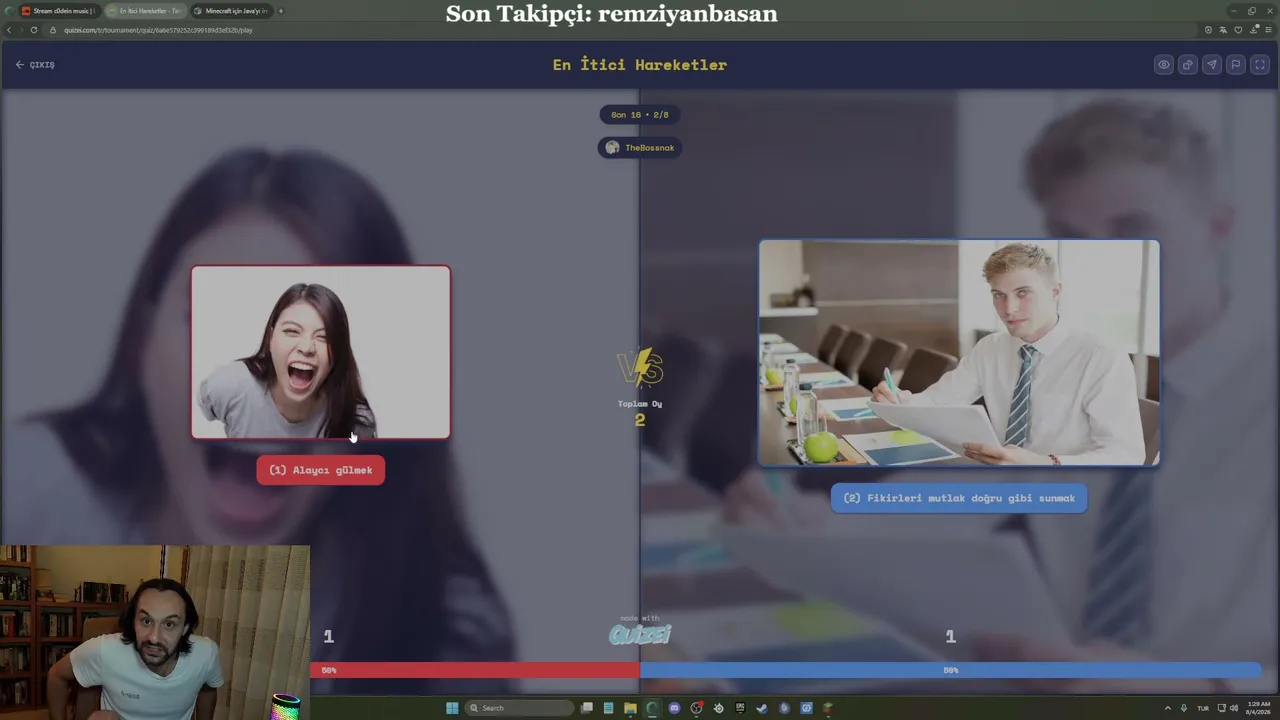Switch to the "En İtici Hareketler" tab
This screenshot has height=720, width=1280.
145,11
